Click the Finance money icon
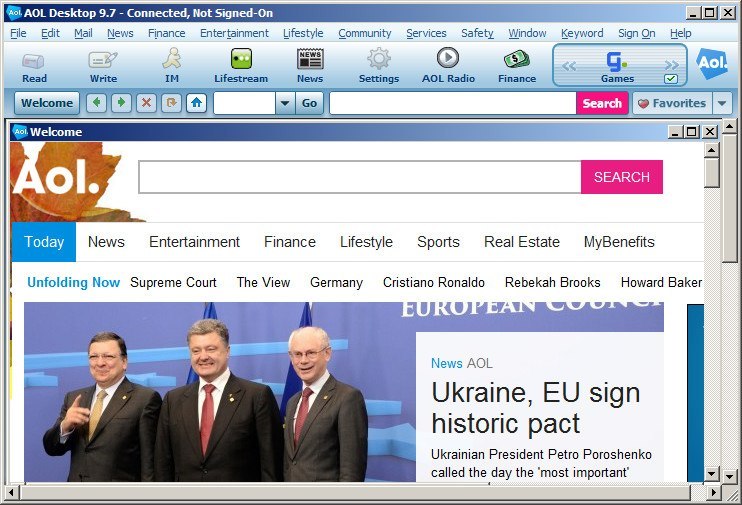This screenshot has height=505, width=742. coord(516,64)
